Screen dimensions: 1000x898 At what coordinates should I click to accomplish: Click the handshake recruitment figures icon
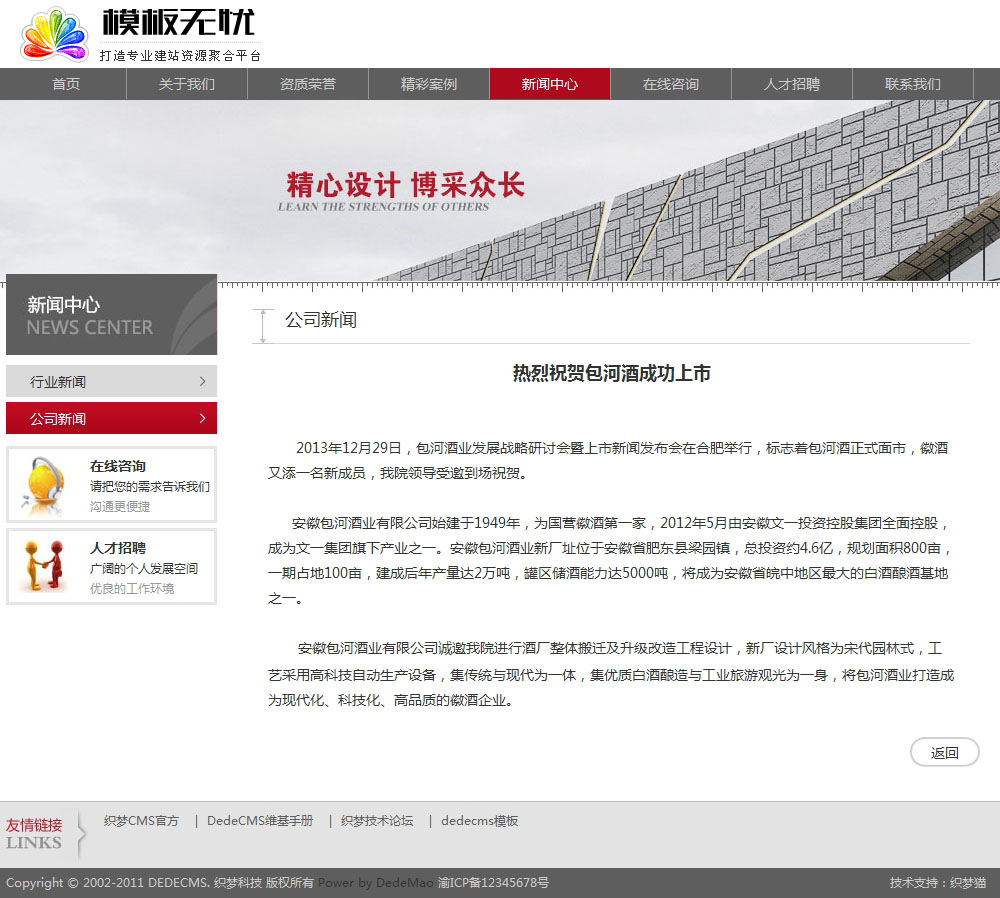point(45,567)
